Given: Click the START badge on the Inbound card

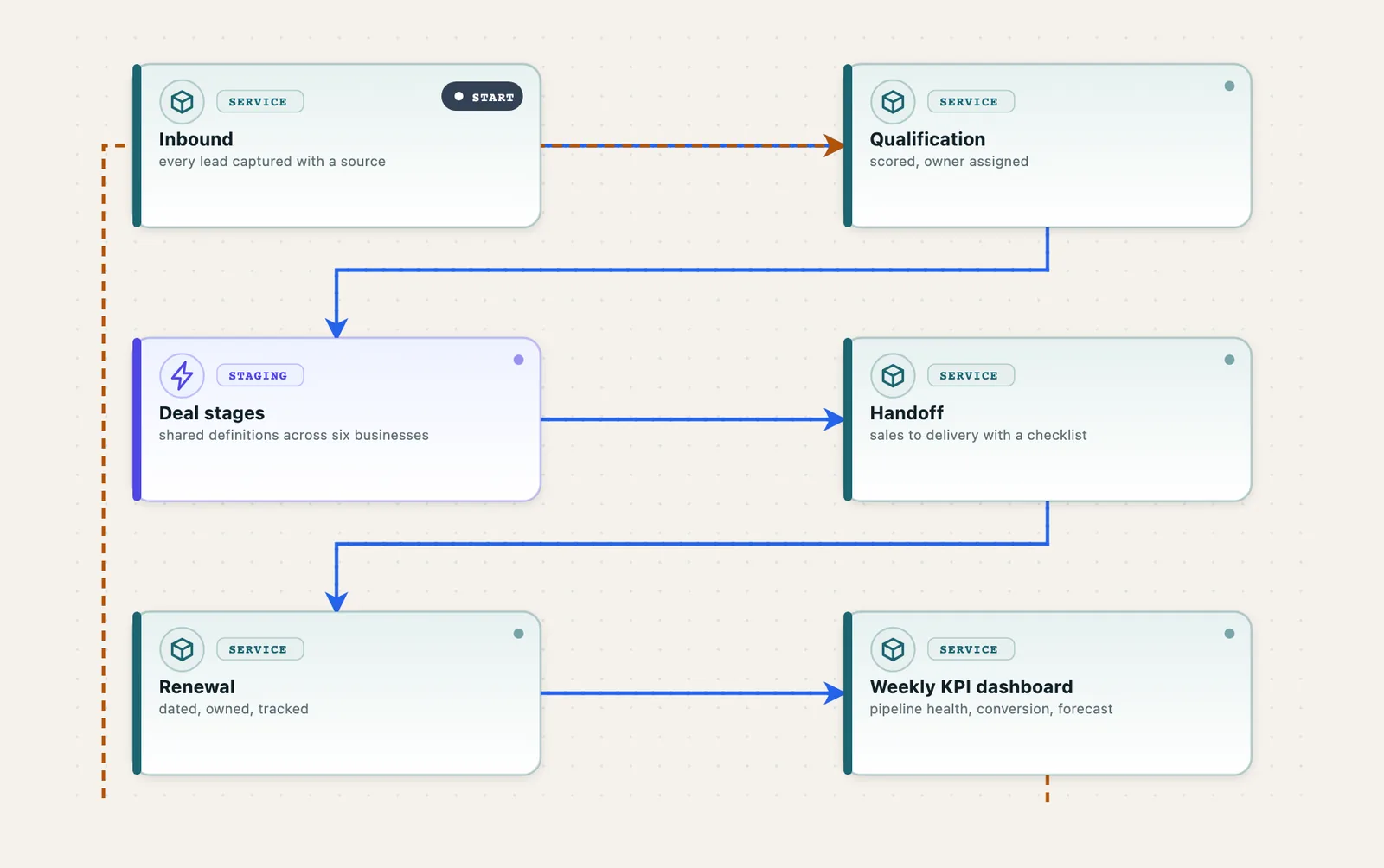Looking at the screenshot, I should click(x=482, y=97).
